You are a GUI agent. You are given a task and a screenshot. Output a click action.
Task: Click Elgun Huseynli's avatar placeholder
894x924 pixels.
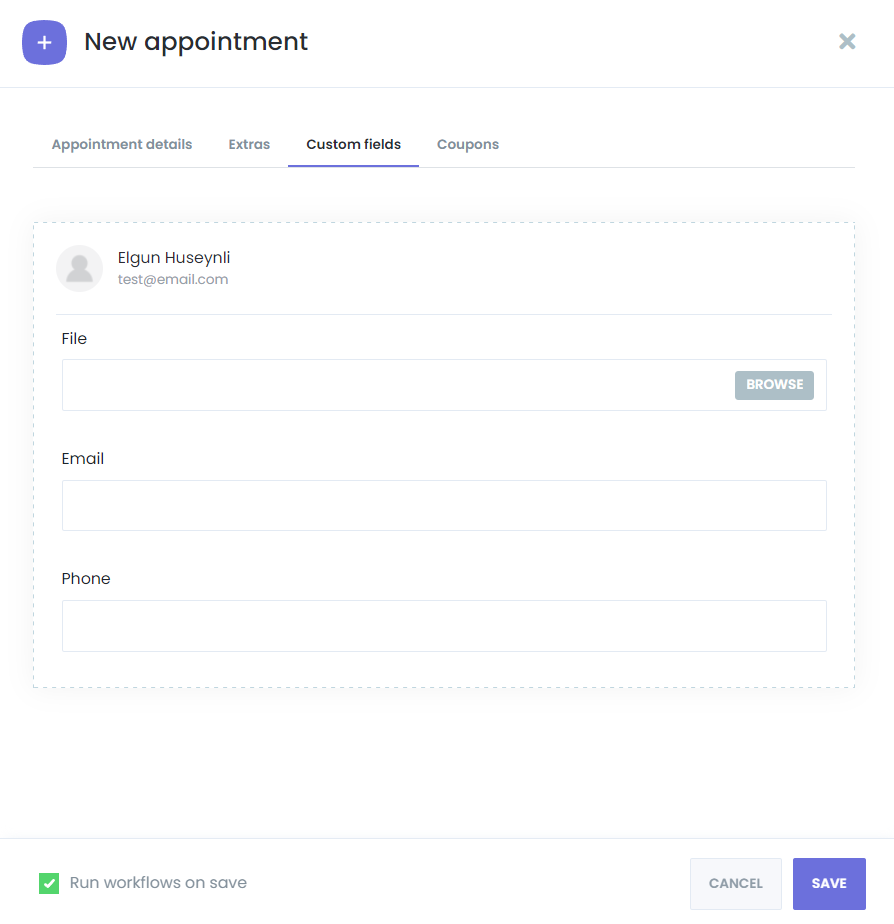click(80, 268)
